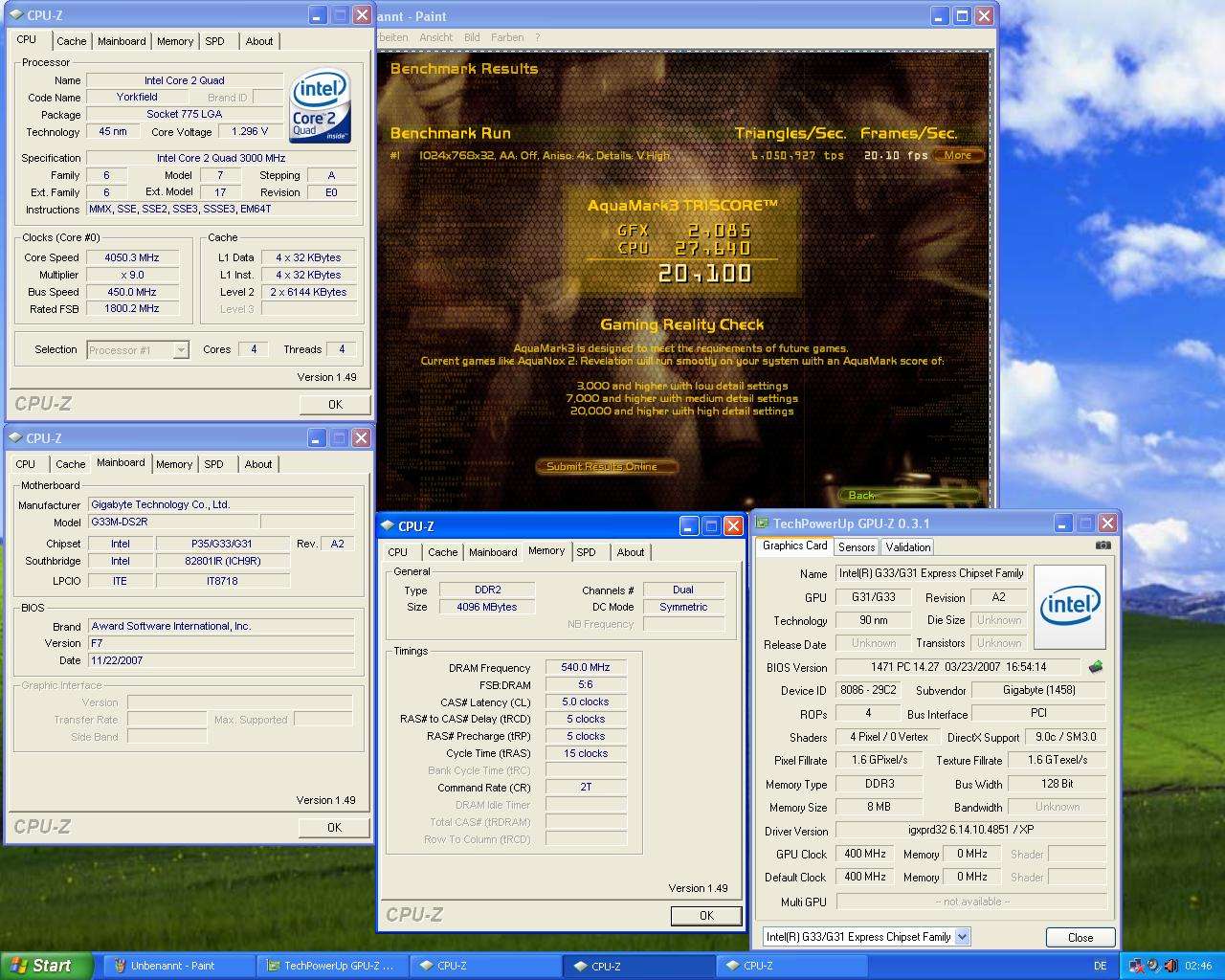This screenshot has height=980, width=1225.
Task: Open the Windows Start menu
Action: (47, 966)
